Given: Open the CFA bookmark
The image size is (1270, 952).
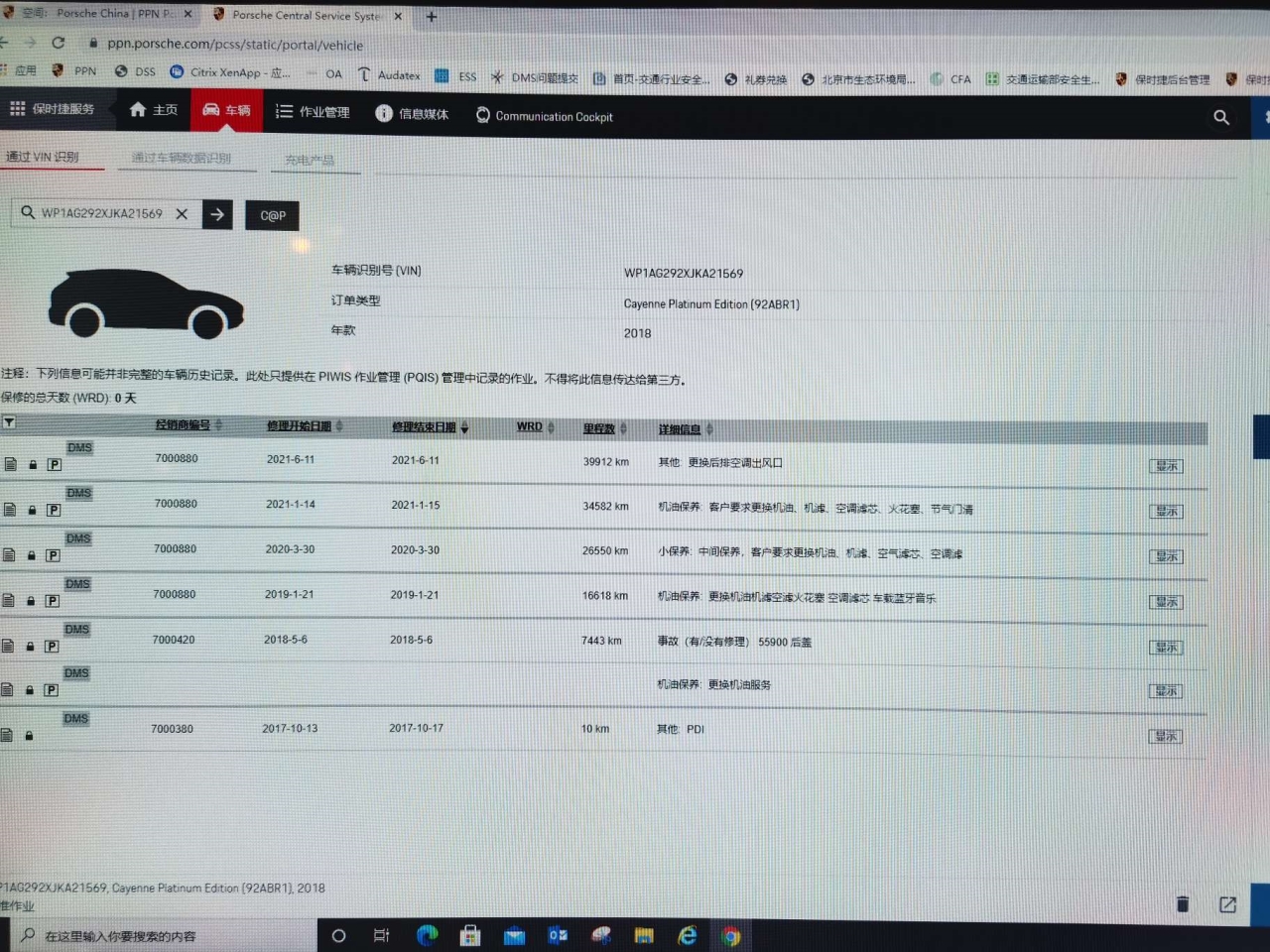Looking at the screenshot, I should click(951, 79).
